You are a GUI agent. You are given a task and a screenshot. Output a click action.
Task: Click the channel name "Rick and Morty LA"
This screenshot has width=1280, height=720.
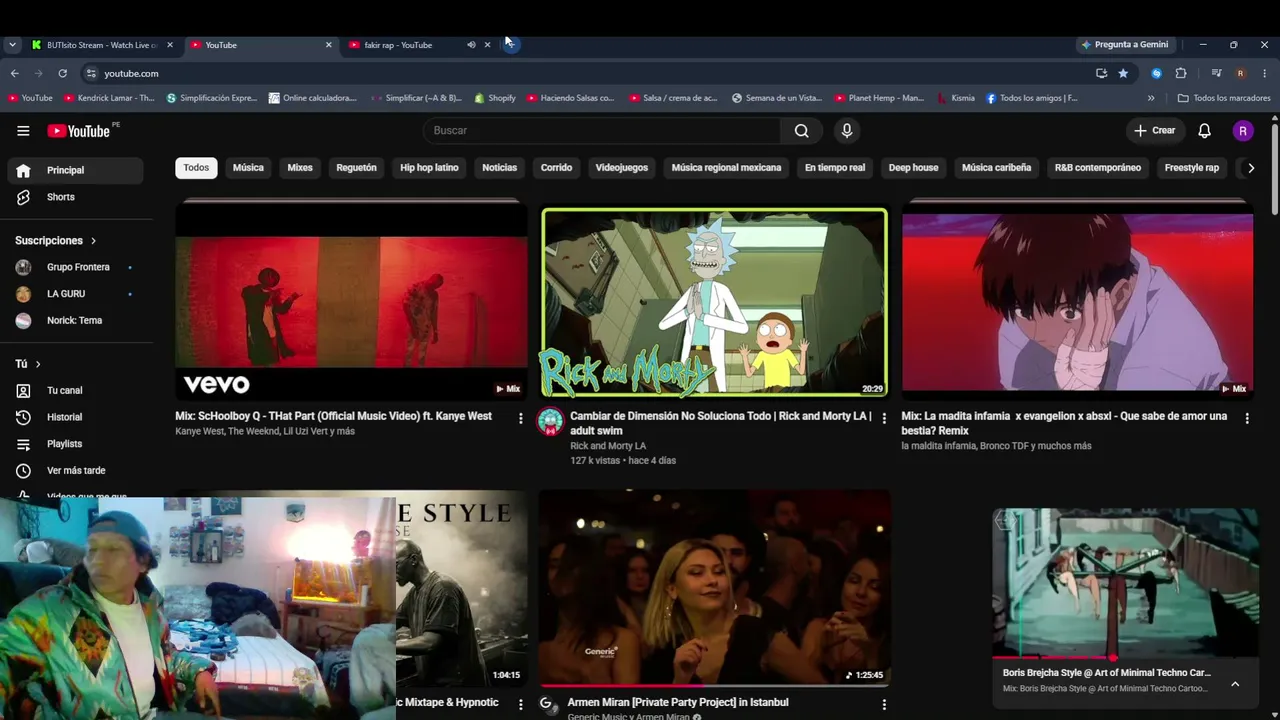coord(608,446)
